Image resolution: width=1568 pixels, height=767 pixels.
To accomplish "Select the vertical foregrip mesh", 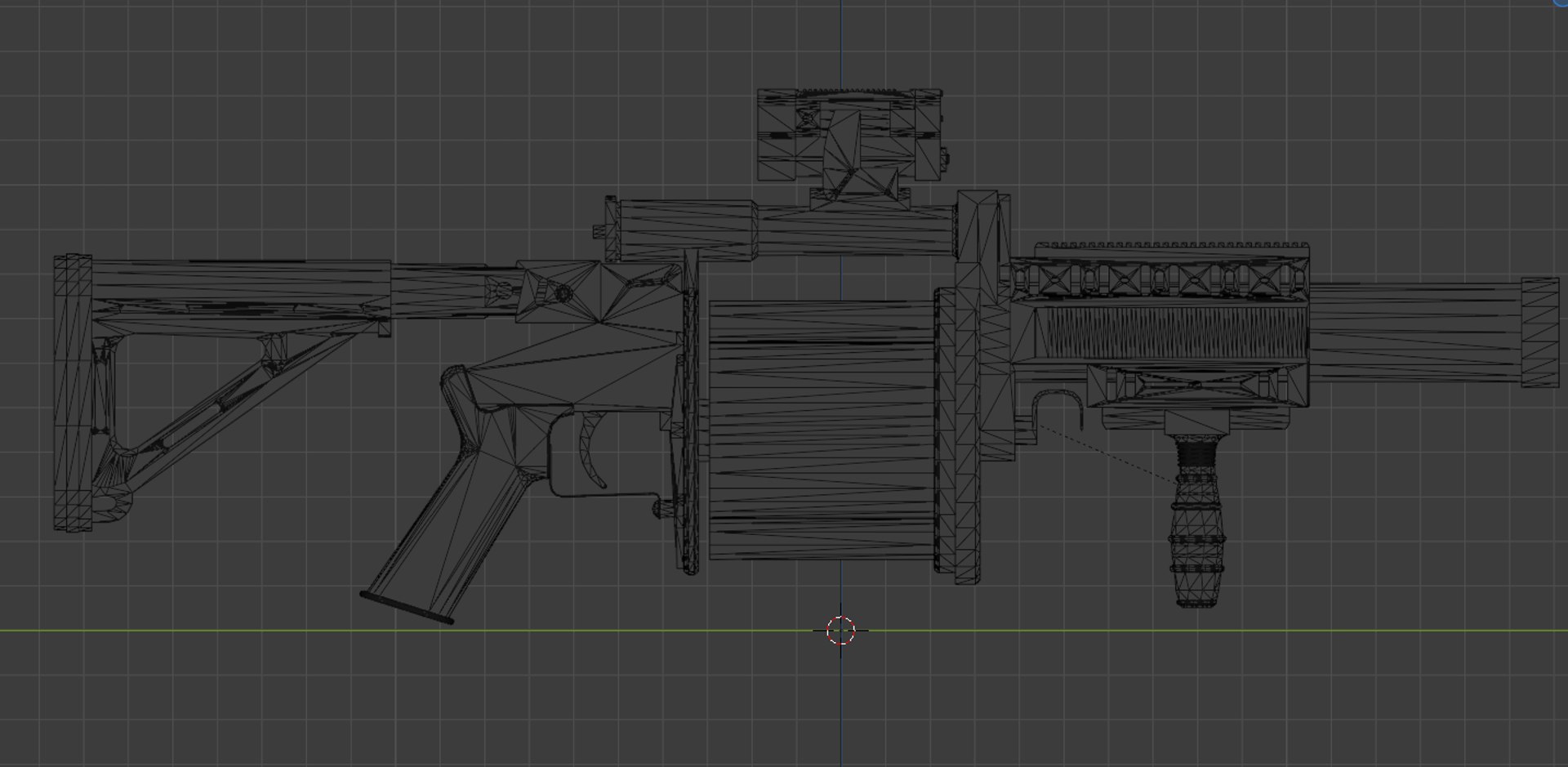I will tap(1196, 520).
